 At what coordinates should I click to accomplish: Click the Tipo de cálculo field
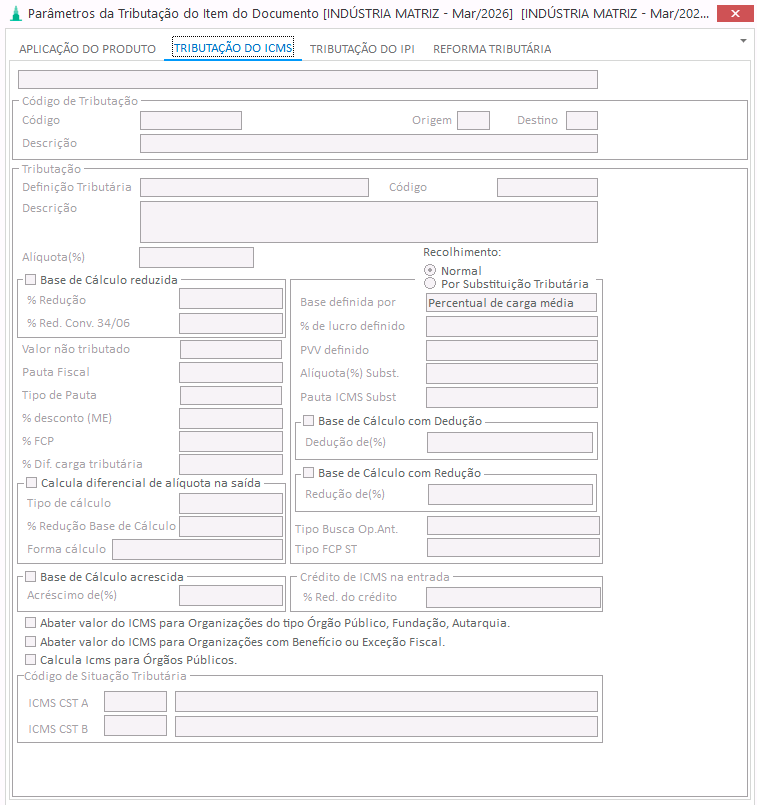[x=231, y=503]
